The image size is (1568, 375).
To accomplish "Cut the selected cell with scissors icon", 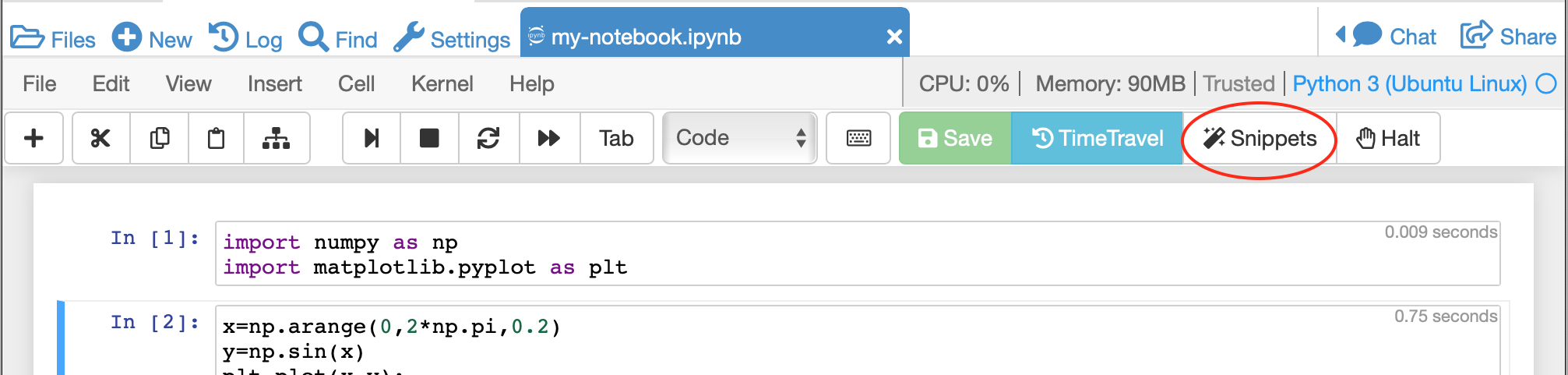I will click(x=100, y=139).
